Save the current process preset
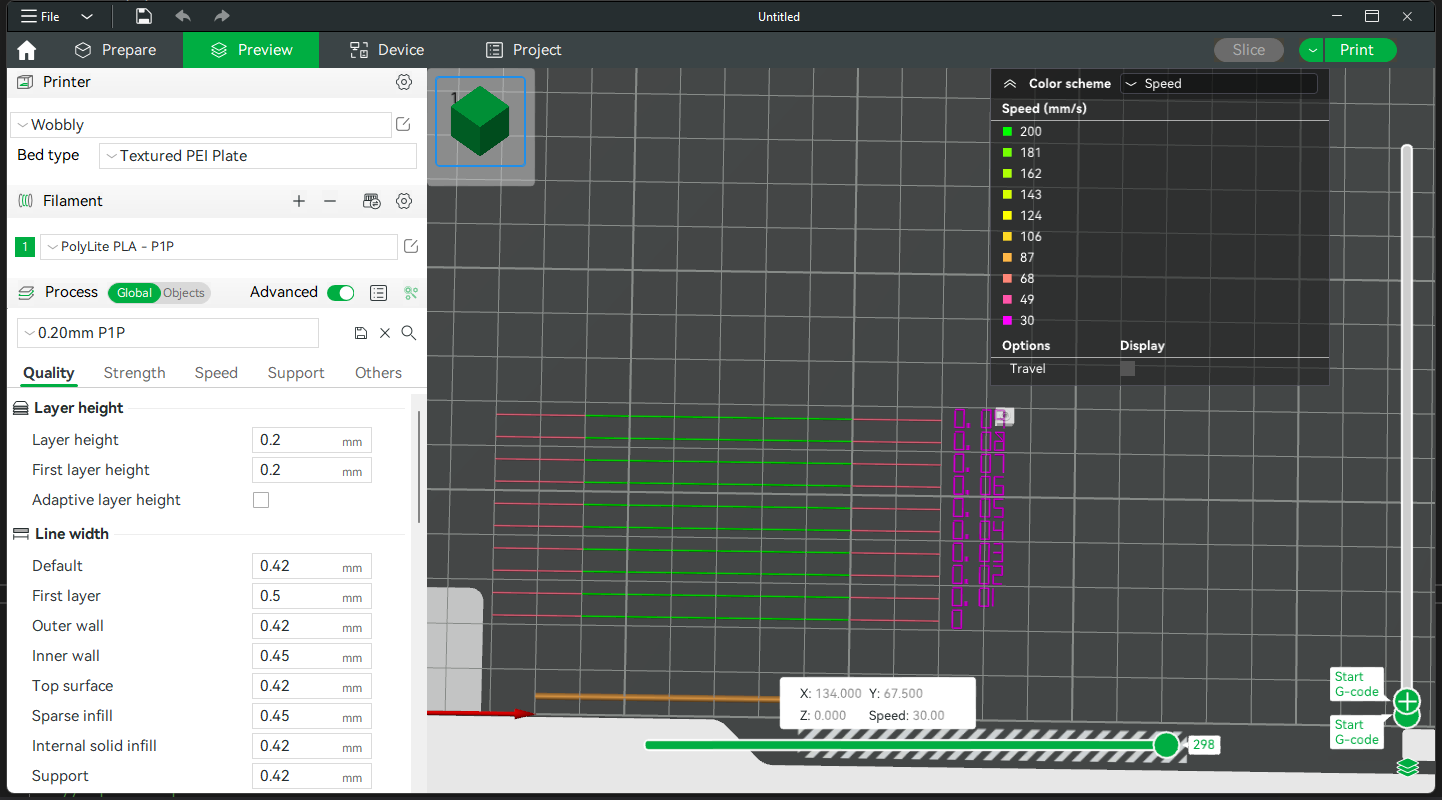The image size is (1442, 800). tap(360, 332)
